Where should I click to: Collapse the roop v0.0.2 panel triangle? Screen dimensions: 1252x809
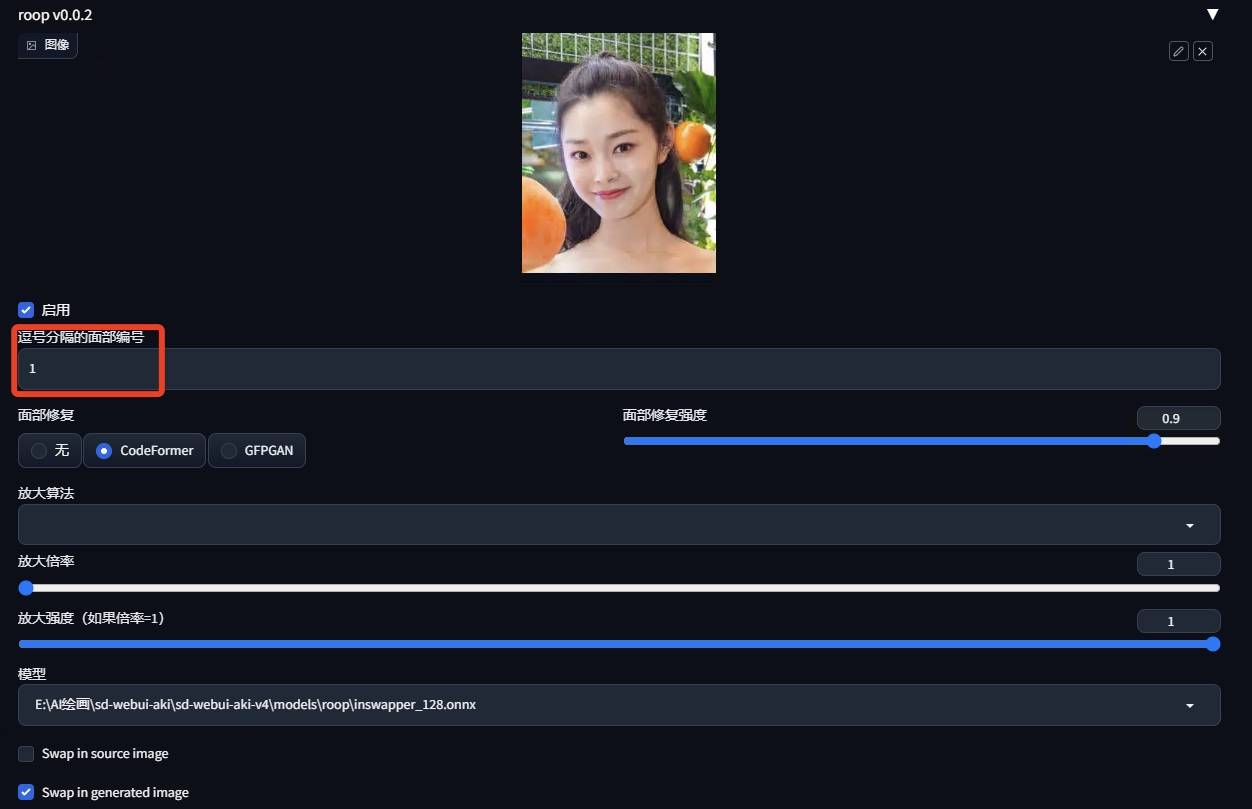point(1212,14)
